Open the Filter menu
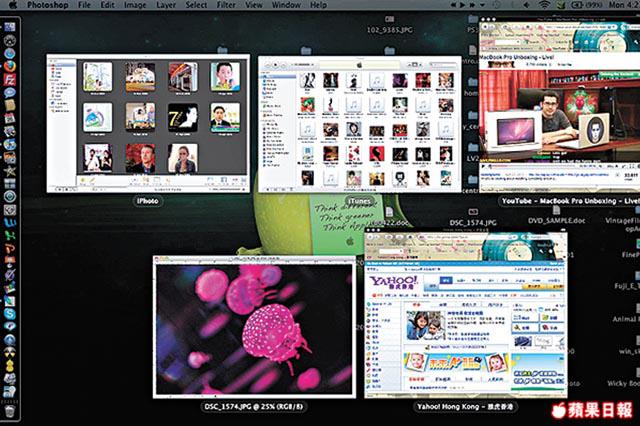The width and height of the screenshot is (640, 426). (x=226, y=5)
